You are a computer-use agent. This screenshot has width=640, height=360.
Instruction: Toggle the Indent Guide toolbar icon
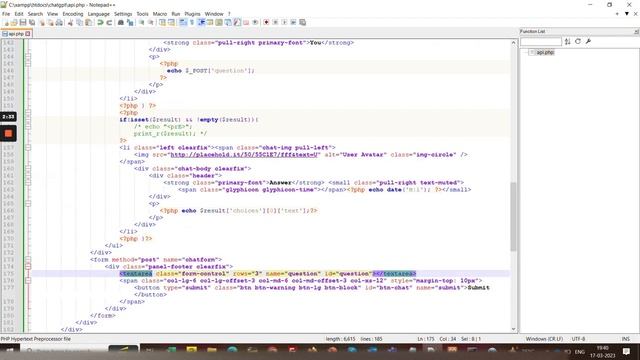coord(201,22)
